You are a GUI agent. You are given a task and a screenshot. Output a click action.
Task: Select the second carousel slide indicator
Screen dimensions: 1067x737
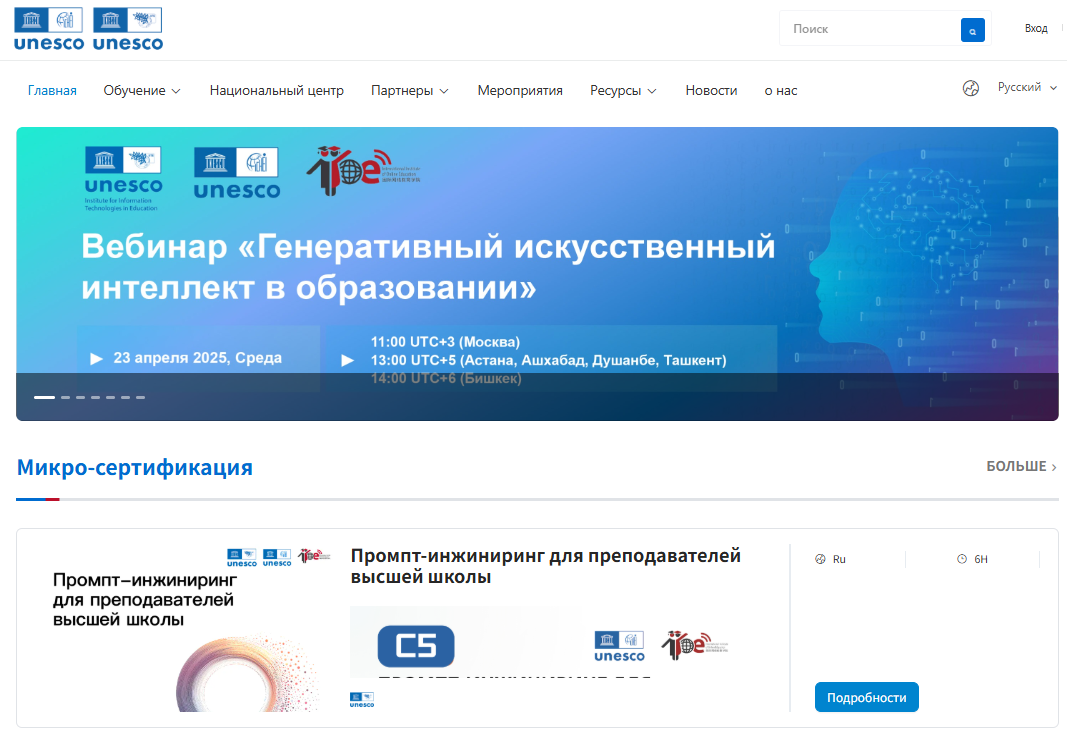[x=65, y=397]
